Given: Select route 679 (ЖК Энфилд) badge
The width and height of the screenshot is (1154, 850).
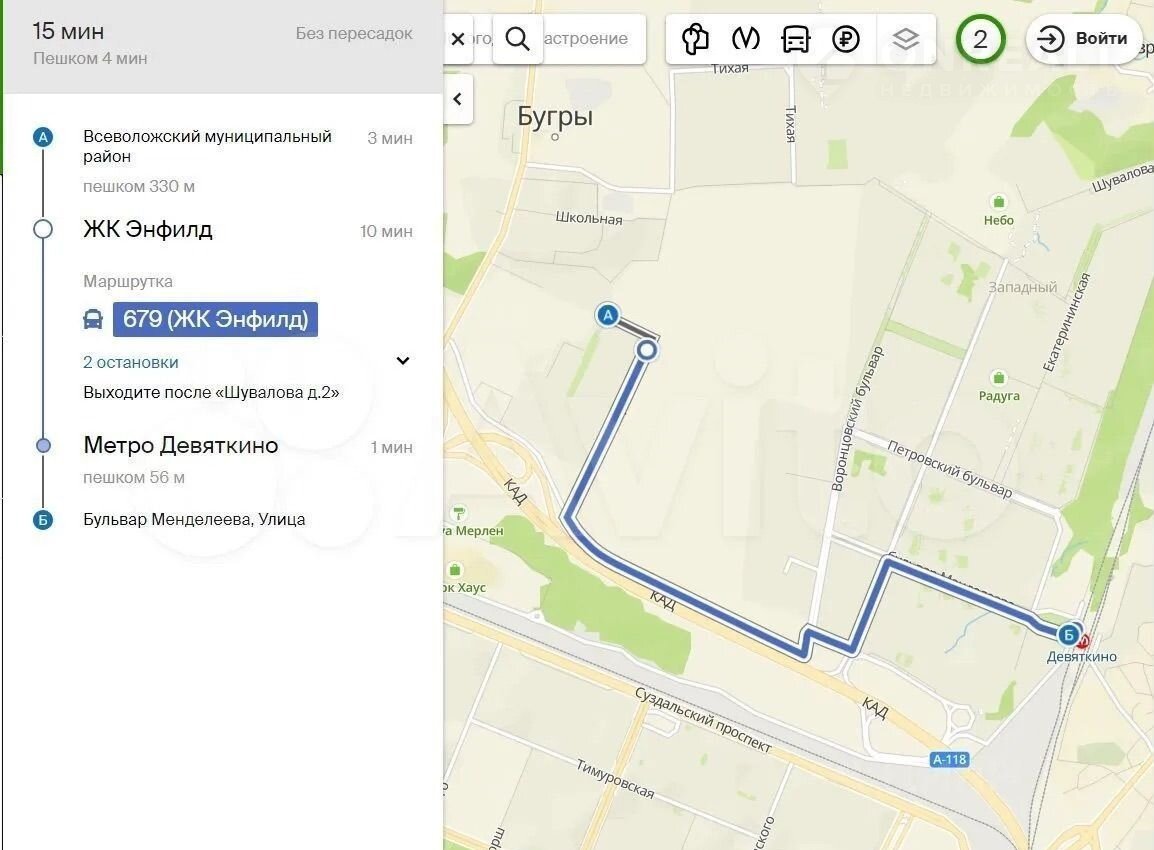Looking at the screenshot, I should 215,320.
